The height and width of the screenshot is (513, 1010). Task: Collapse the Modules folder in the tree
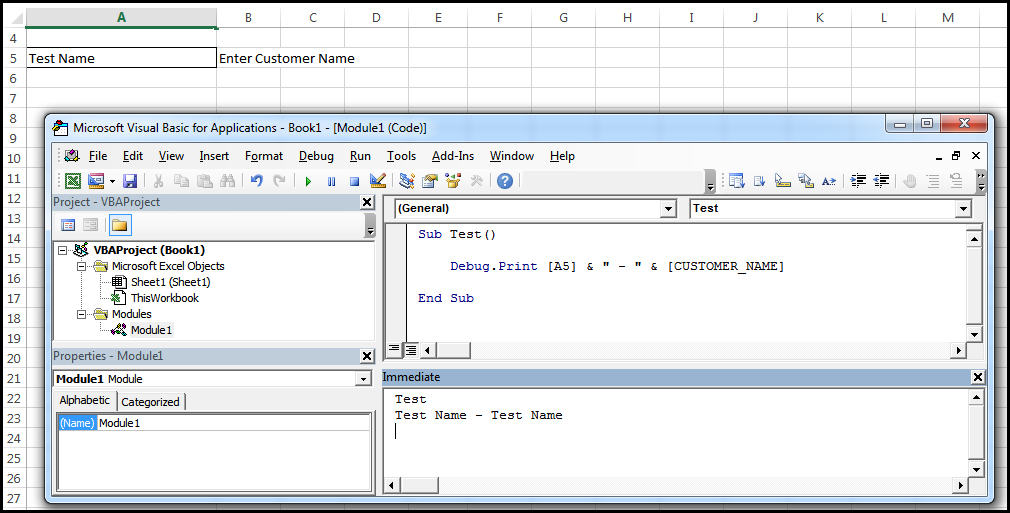tap(82, 314)
